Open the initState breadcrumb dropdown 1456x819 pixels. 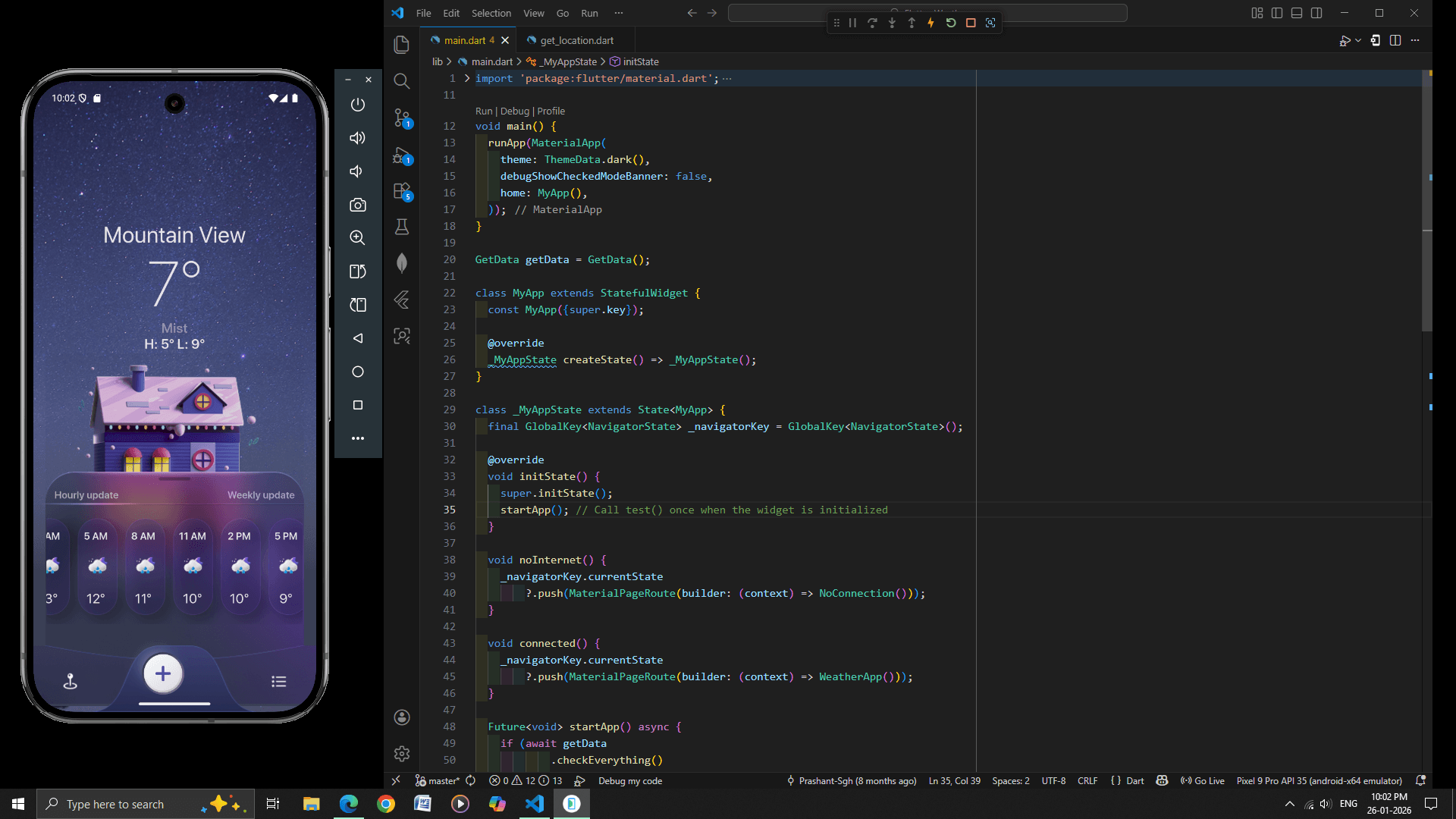(x=641, y=61)
